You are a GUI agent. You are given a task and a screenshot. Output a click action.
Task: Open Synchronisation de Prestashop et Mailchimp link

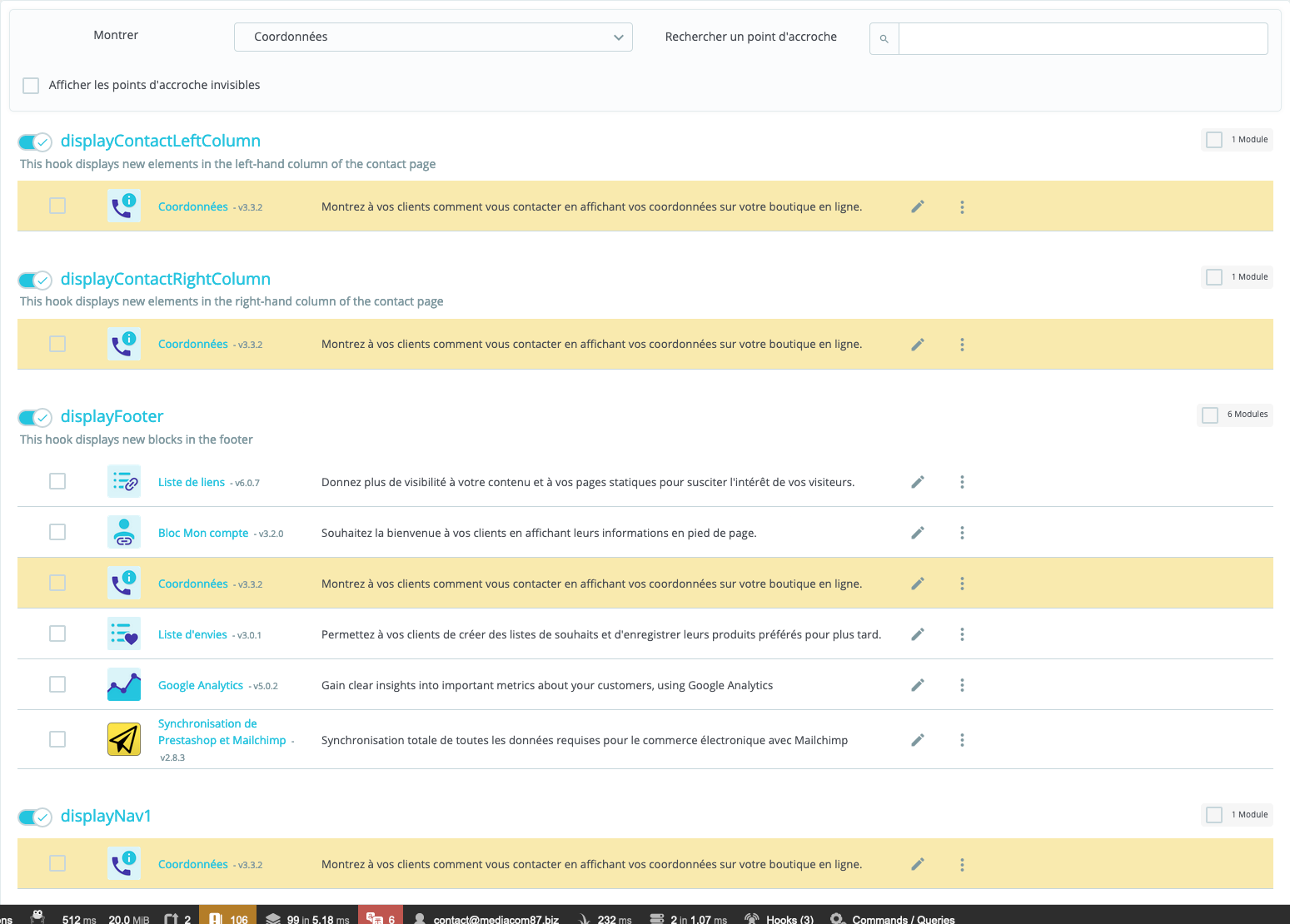click(222, 732)
